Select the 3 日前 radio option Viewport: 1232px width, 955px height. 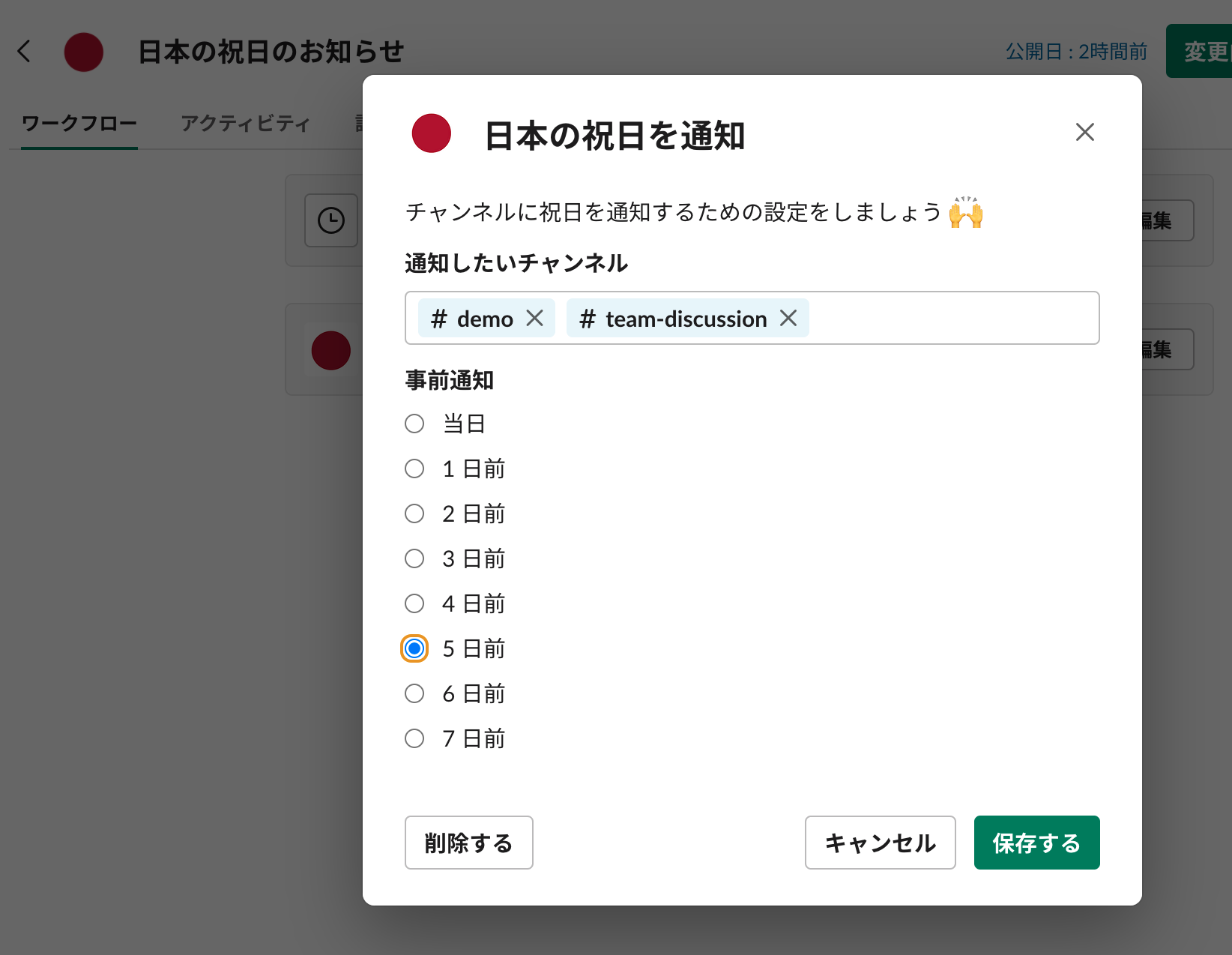(x=414, y=558)
